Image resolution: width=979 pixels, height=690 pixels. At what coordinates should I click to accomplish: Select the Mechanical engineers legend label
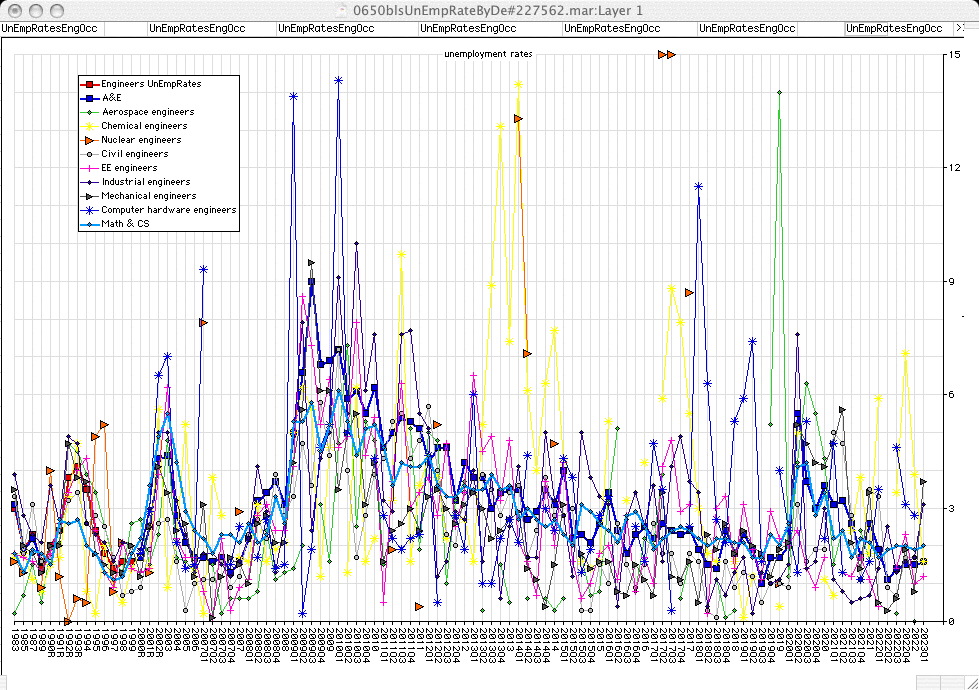(x=148, y=196)
